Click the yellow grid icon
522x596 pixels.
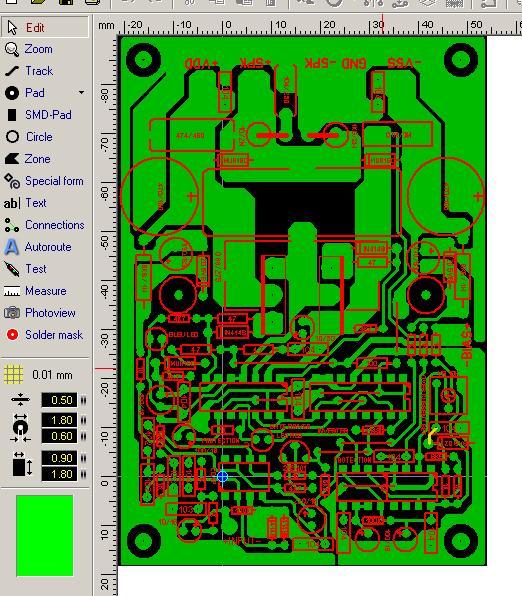coord(13,375)
